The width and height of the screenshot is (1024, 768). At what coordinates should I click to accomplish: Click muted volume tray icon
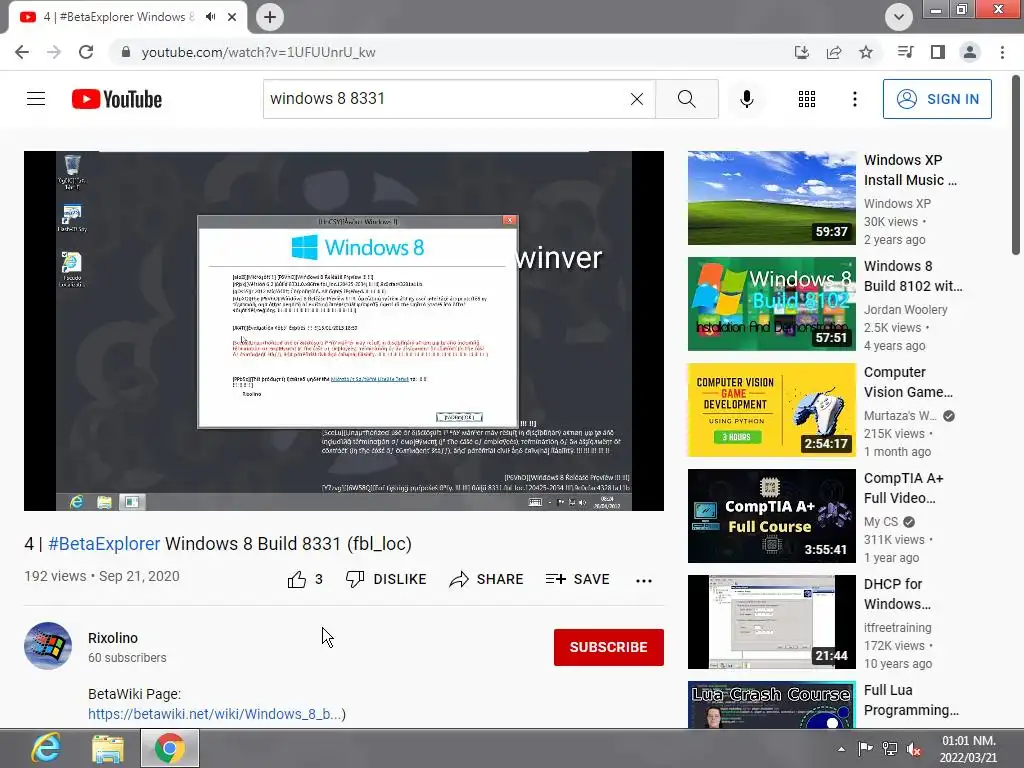914,750
